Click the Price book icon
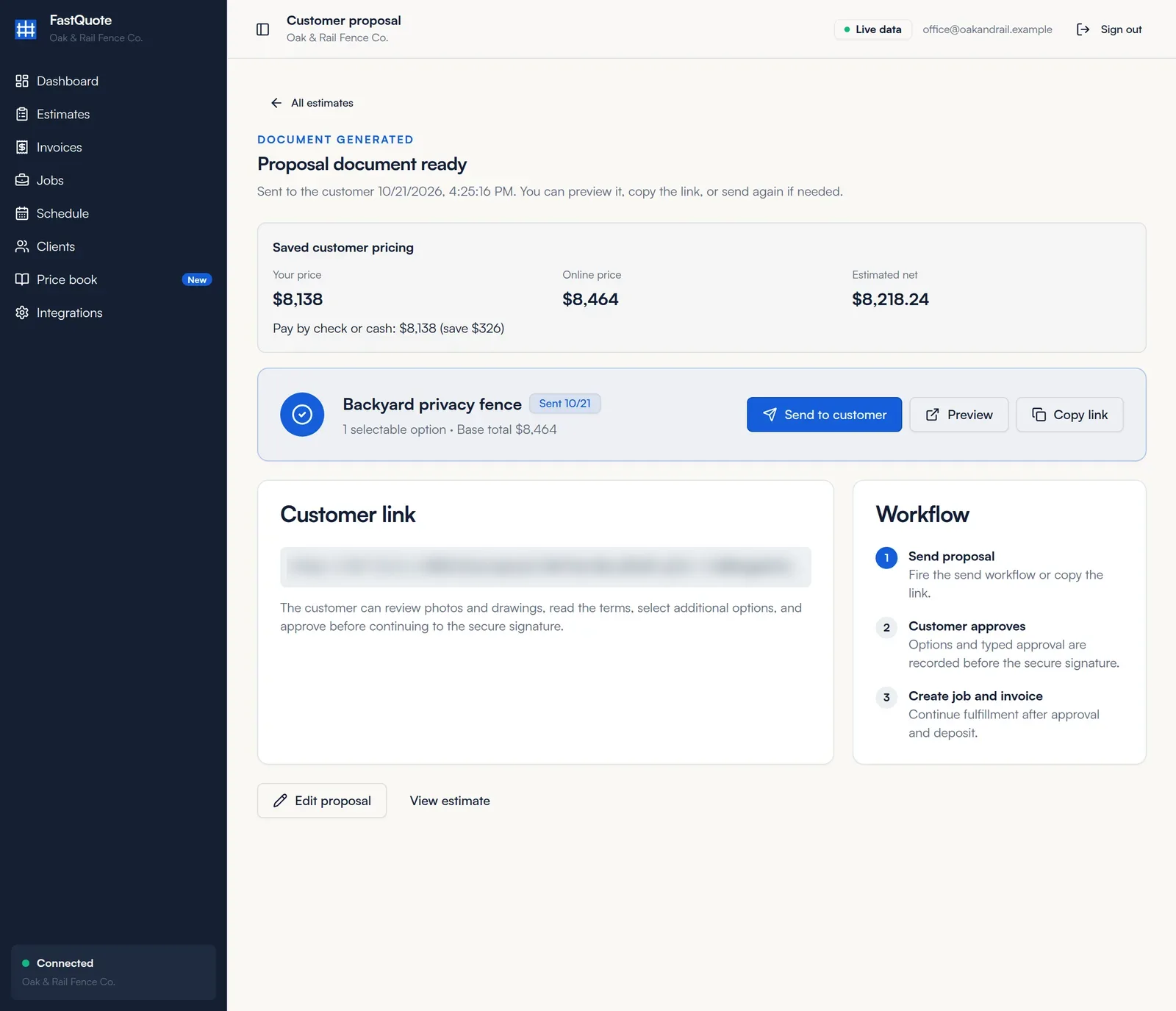The image size is (1176, 1011). click(22, 279)
